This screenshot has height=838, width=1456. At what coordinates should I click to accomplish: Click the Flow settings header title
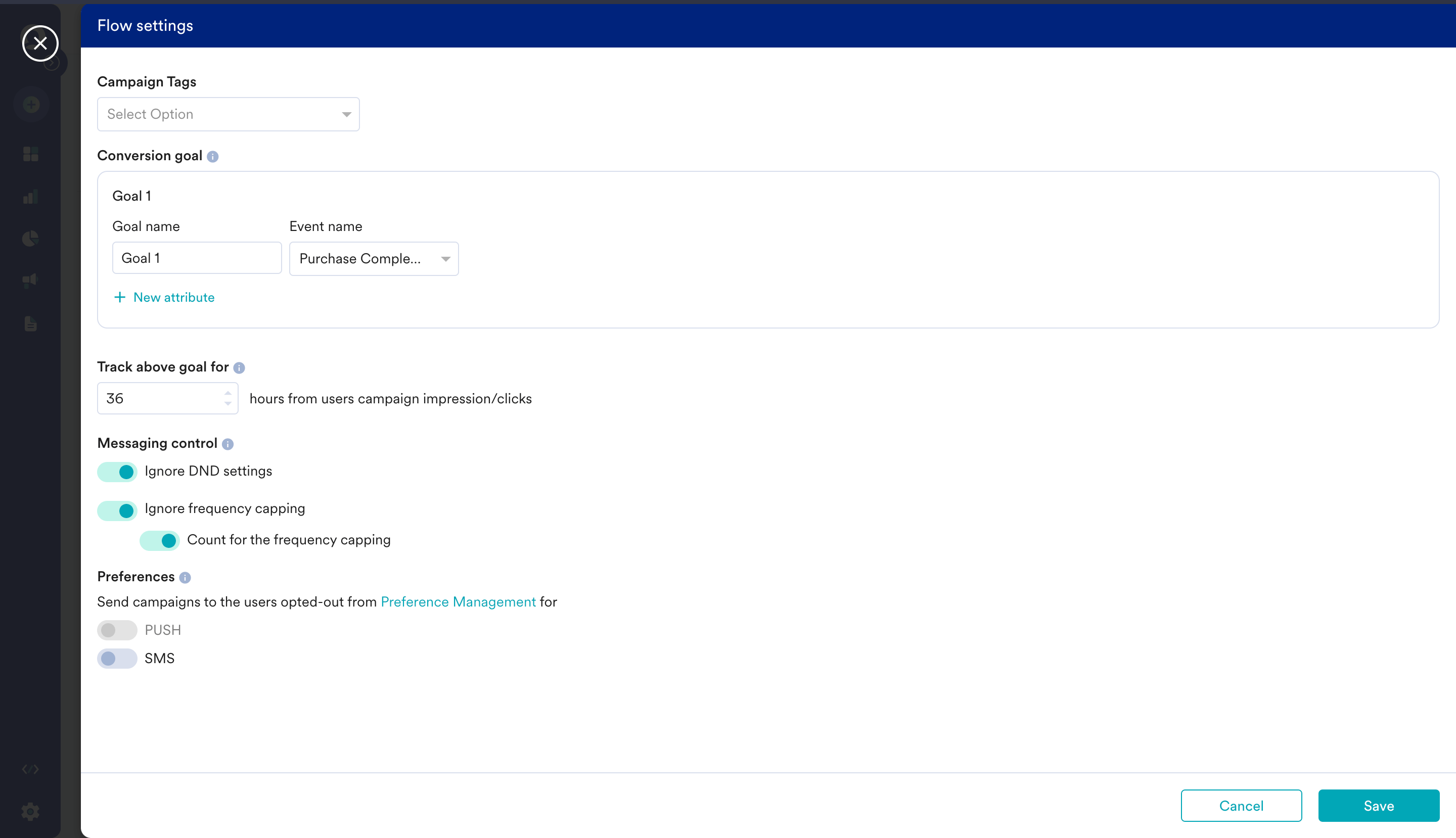tap(145, 25)
